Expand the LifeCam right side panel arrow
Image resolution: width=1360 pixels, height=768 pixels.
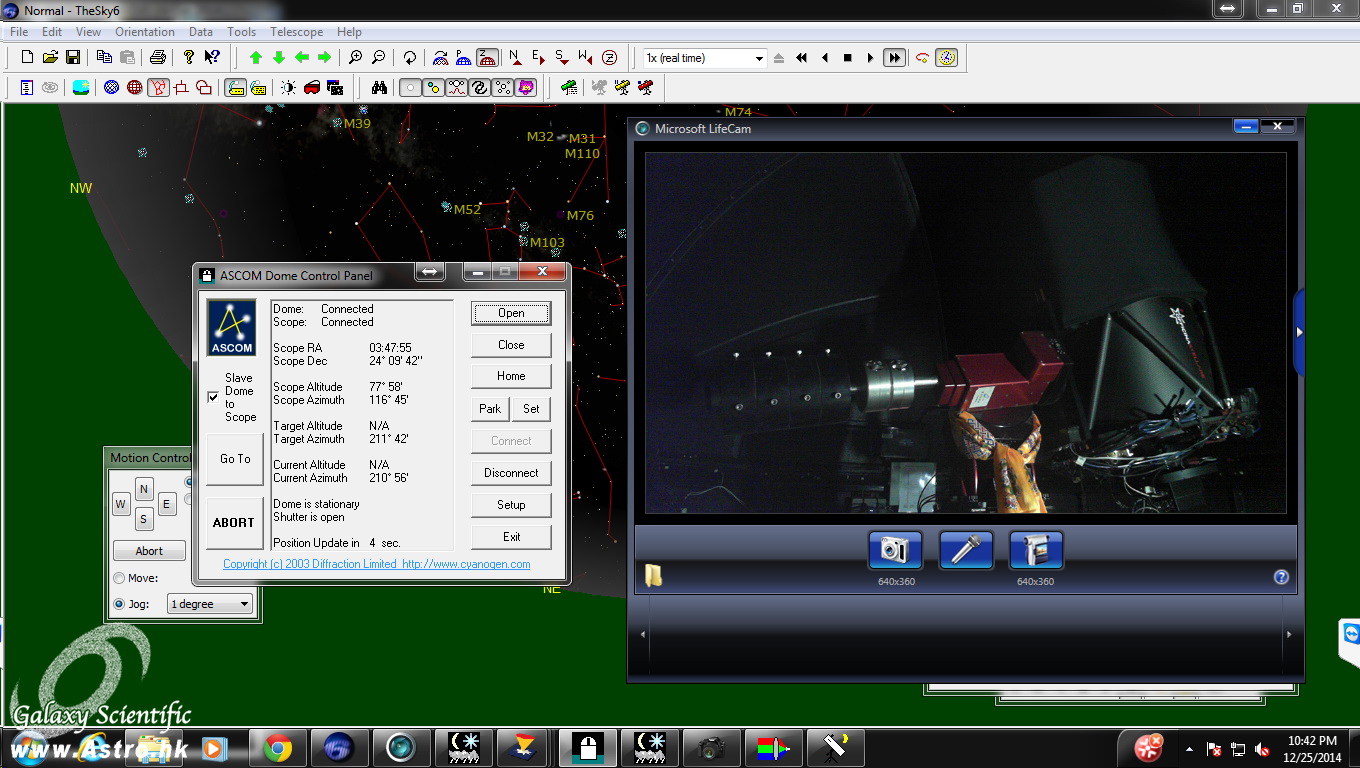point(1299,332)
